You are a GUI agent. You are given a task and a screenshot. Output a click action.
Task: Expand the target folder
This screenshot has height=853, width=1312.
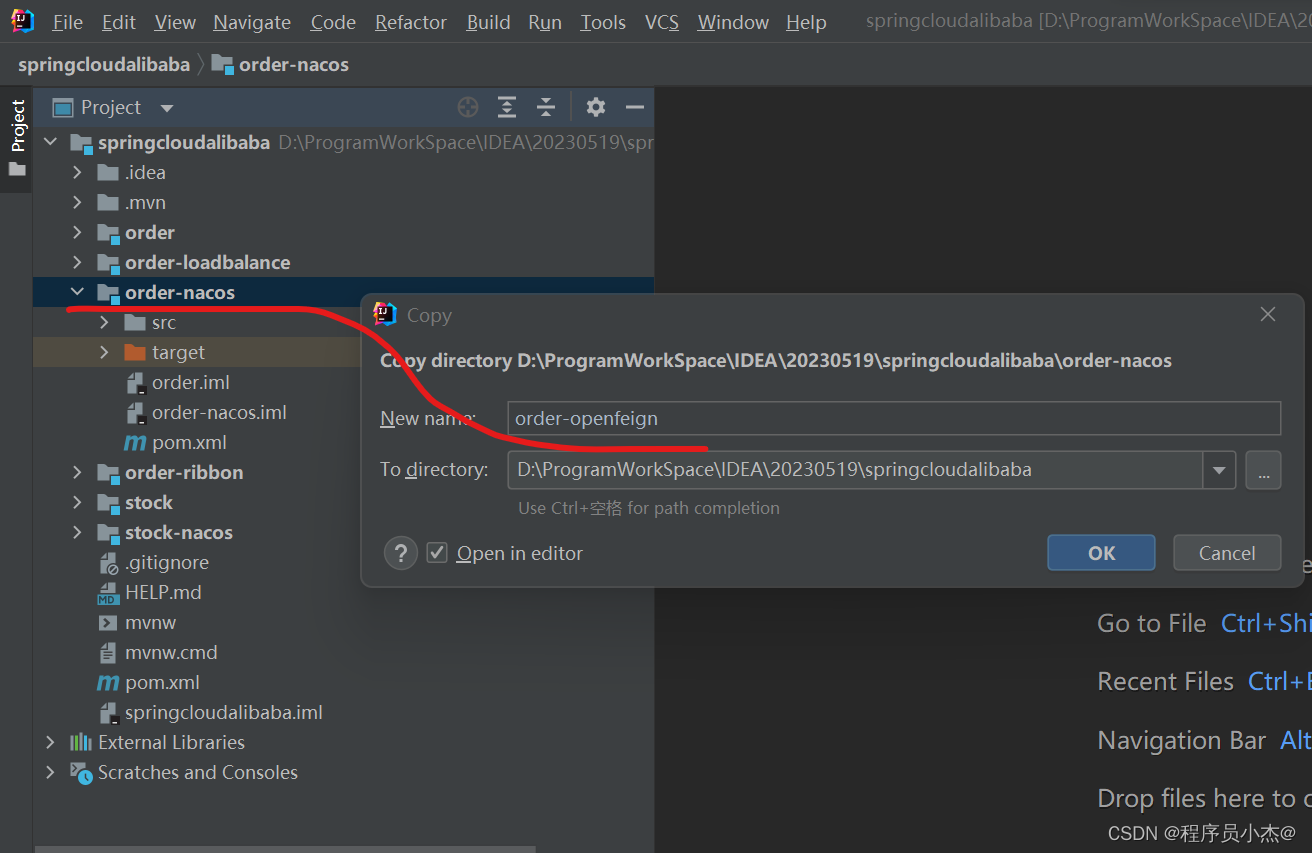(x=105, y=353)
